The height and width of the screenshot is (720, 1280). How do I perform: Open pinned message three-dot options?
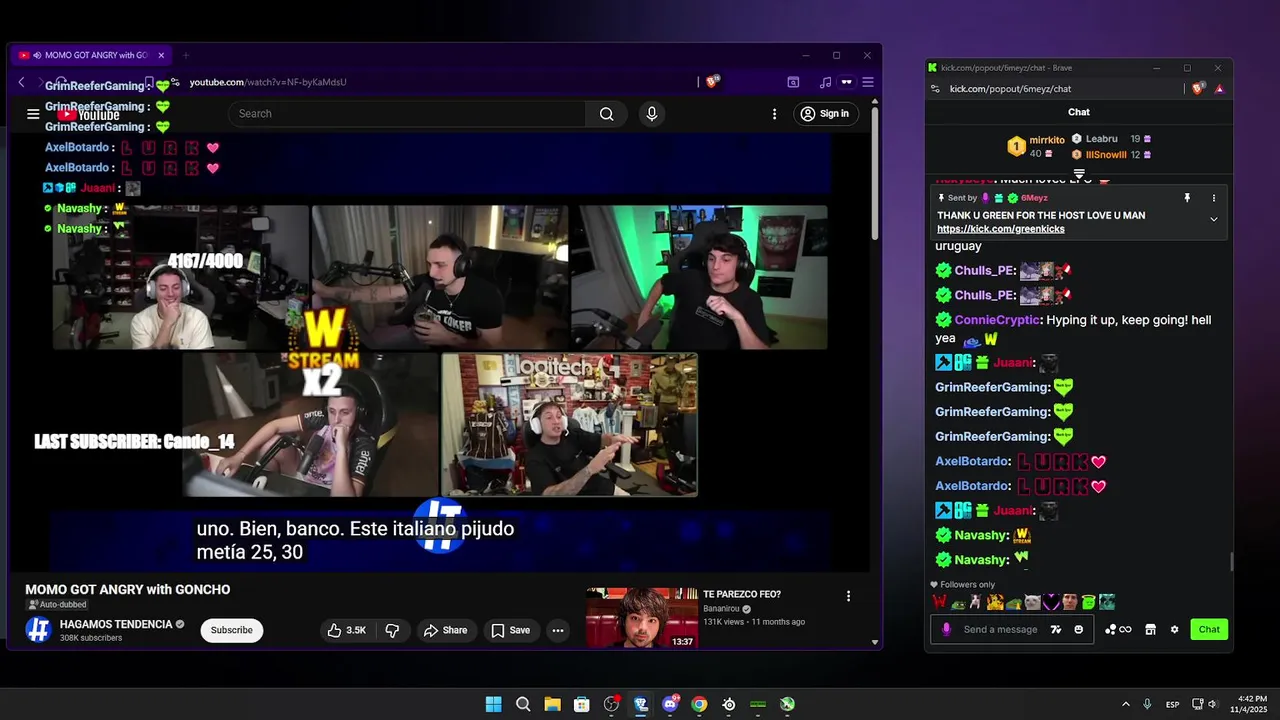pyautogui.click(x=1214, y=198)
